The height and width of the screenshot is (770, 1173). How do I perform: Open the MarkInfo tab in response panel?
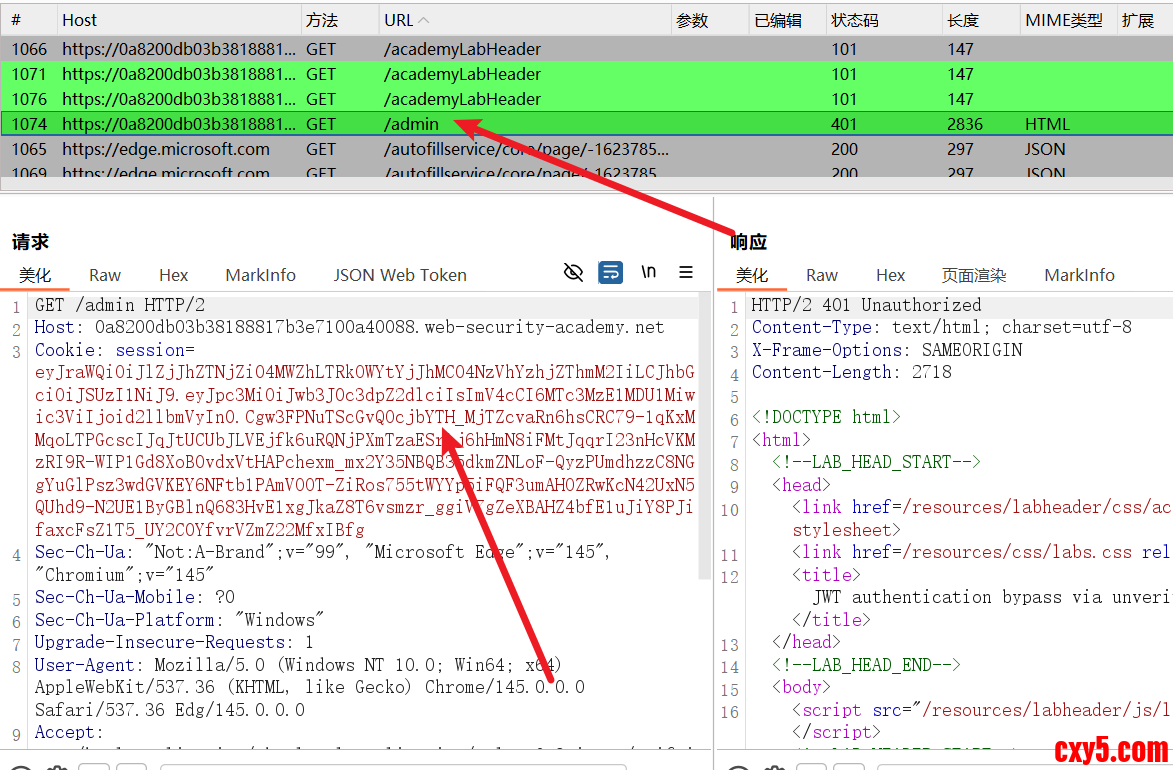click(1079, 275)
